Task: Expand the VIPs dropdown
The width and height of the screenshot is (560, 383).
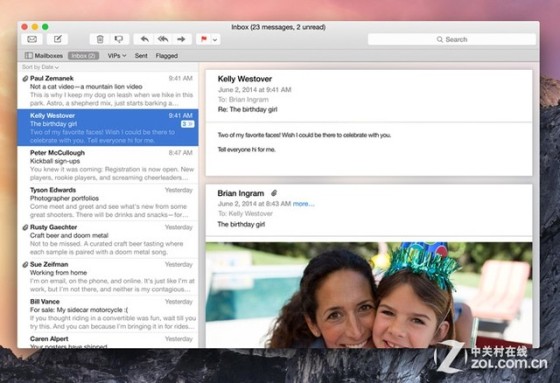Action: (x=117, y=56)
